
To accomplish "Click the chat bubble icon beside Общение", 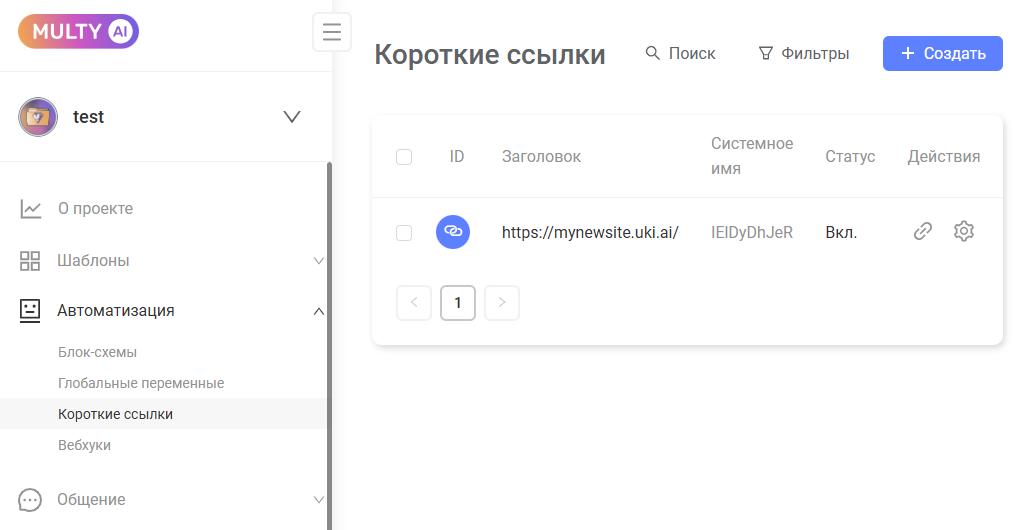I will (x=30, y=500).
